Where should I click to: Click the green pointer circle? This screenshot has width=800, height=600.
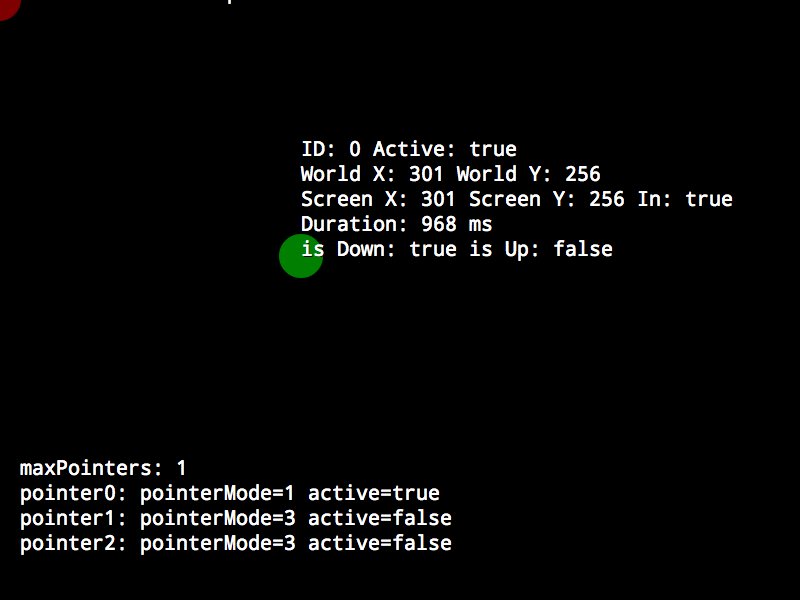point(301,256)
